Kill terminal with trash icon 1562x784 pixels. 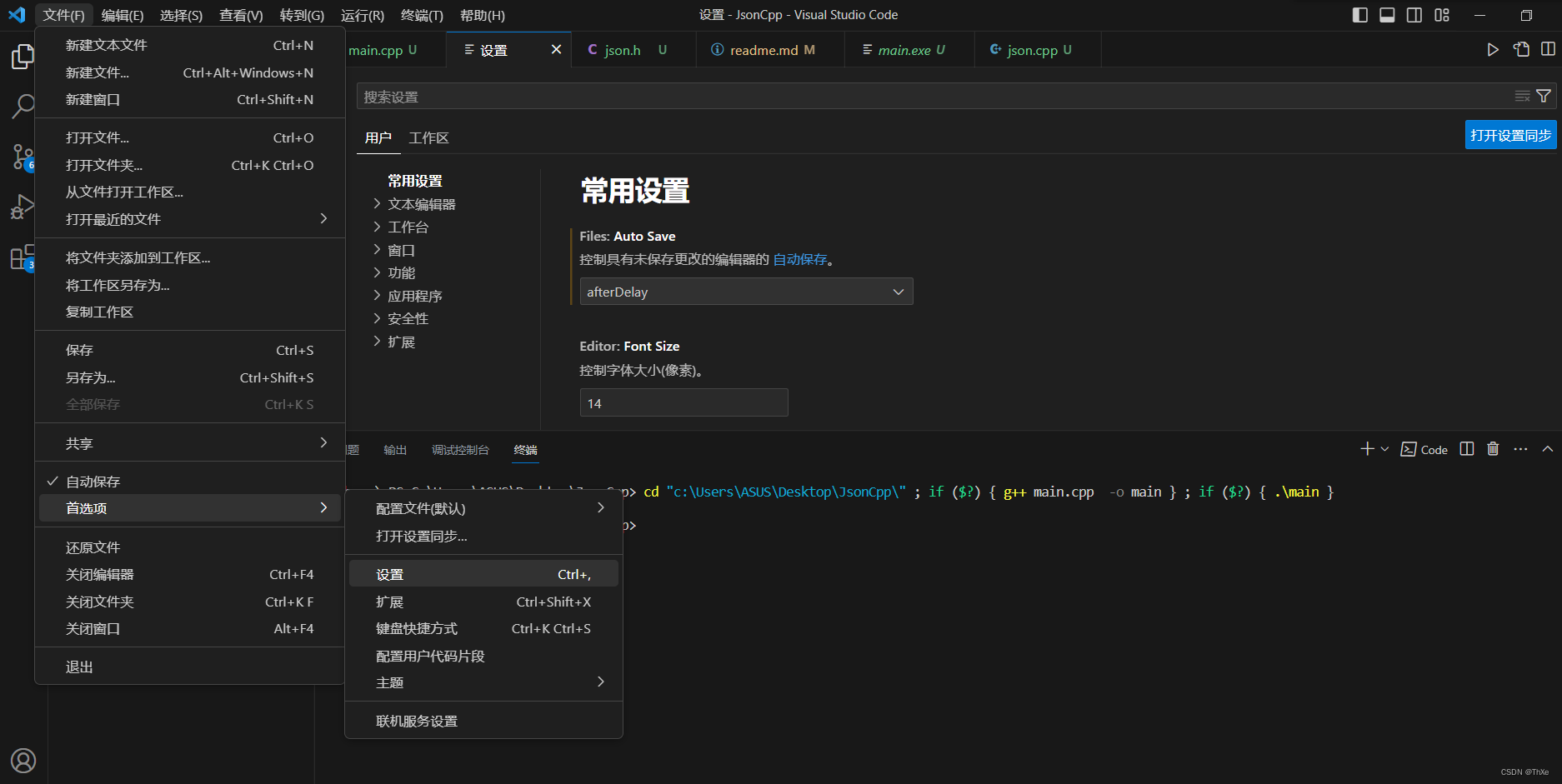(1493, 449)
